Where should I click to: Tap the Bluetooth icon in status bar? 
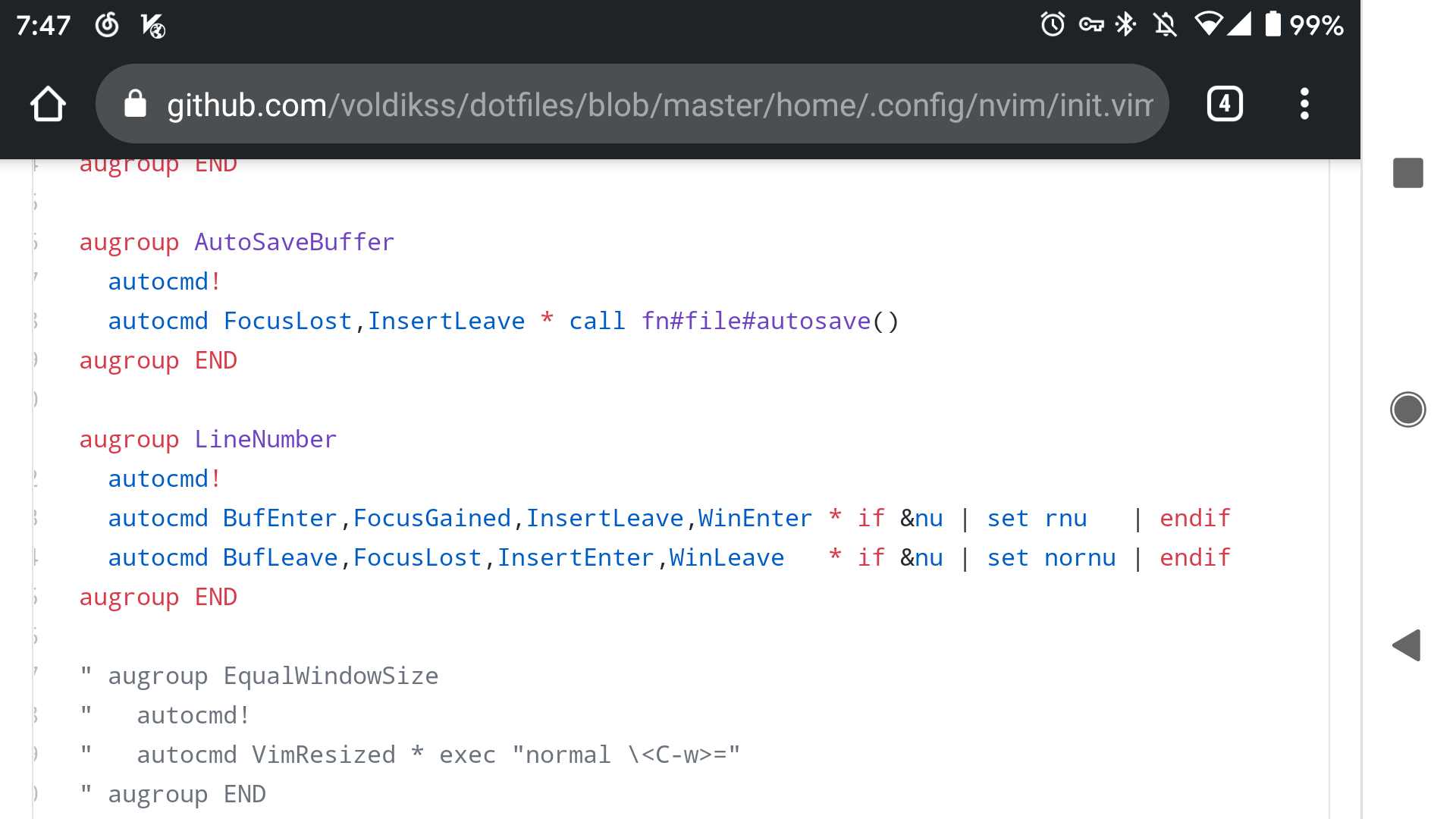click(1125, 25)
